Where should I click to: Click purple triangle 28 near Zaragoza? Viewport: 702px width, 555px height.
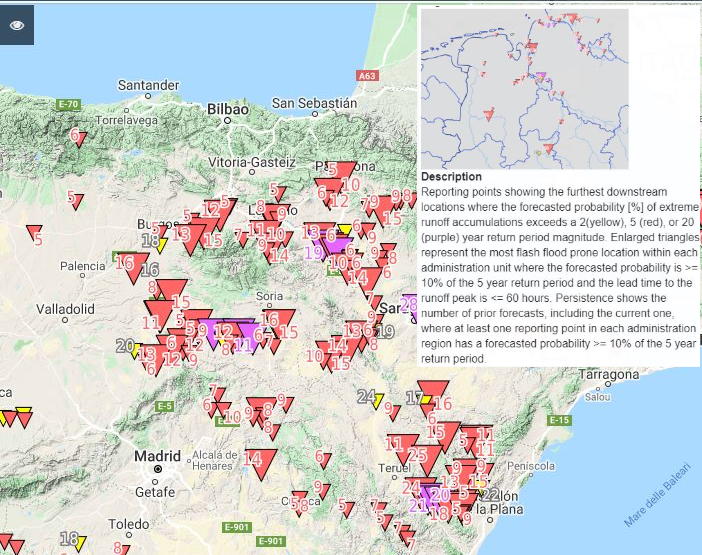(x=409, y=306)
